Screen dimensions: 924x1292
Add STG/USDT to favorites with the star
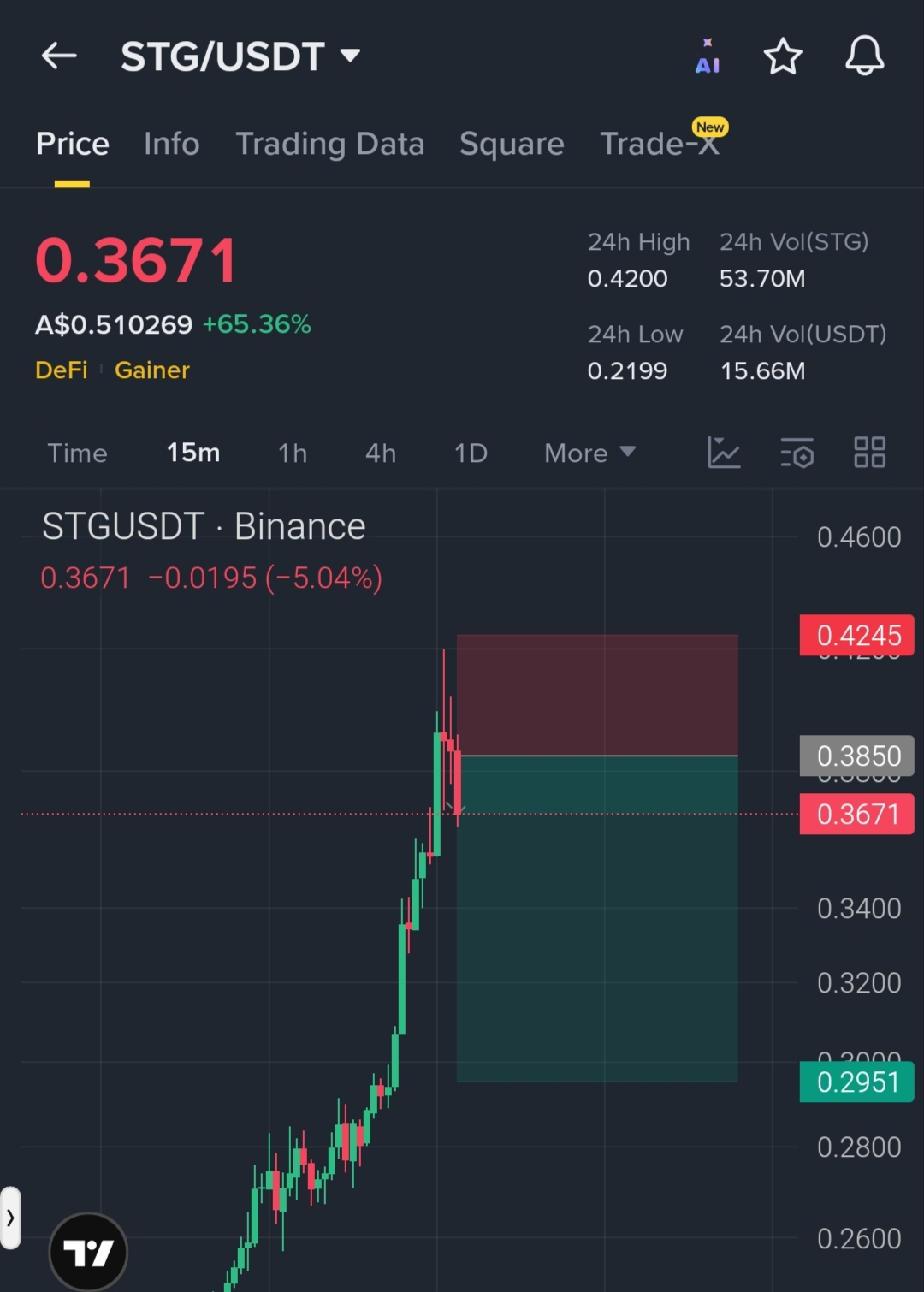coord(782,56)
